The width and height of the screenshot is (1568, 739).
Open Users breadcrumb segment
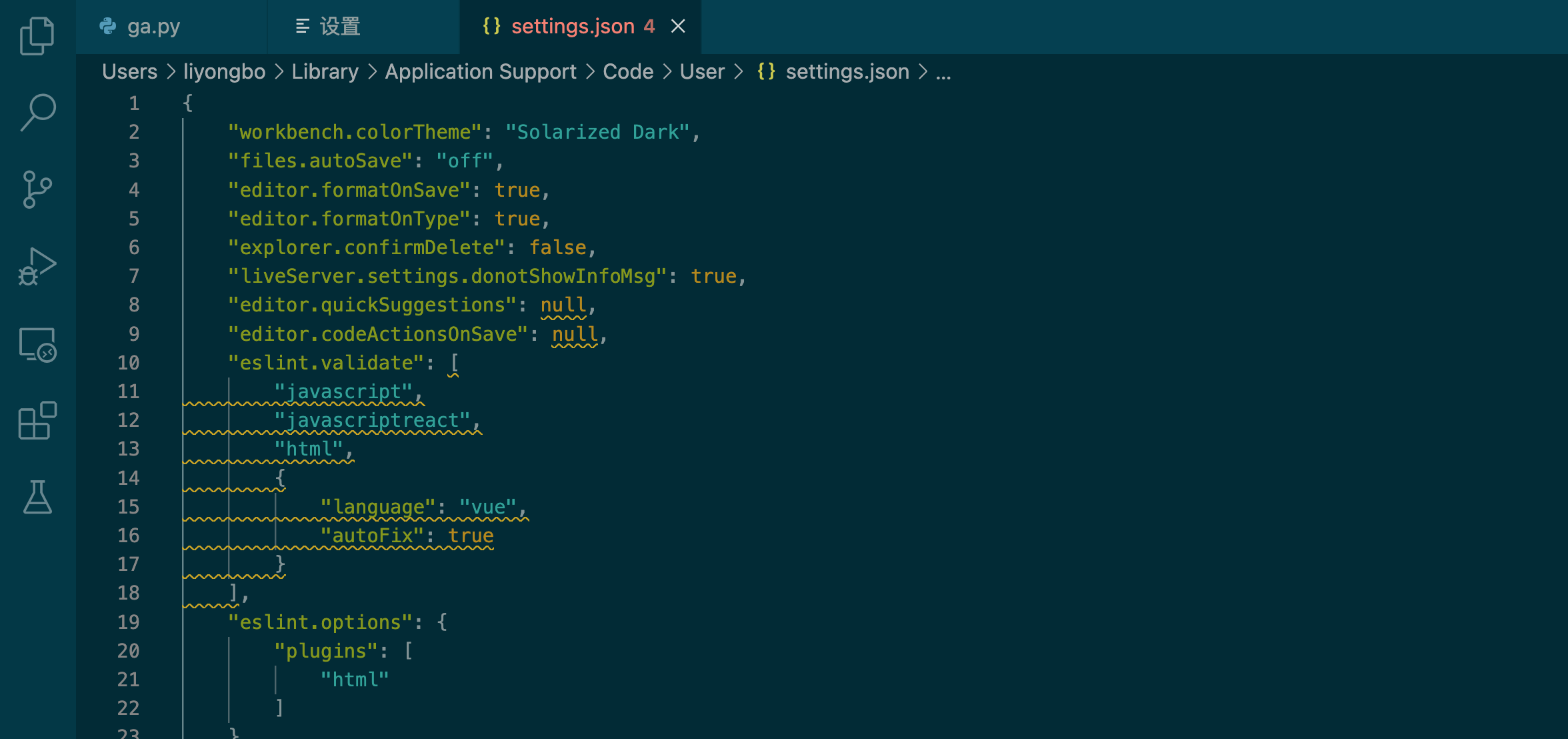130,71
